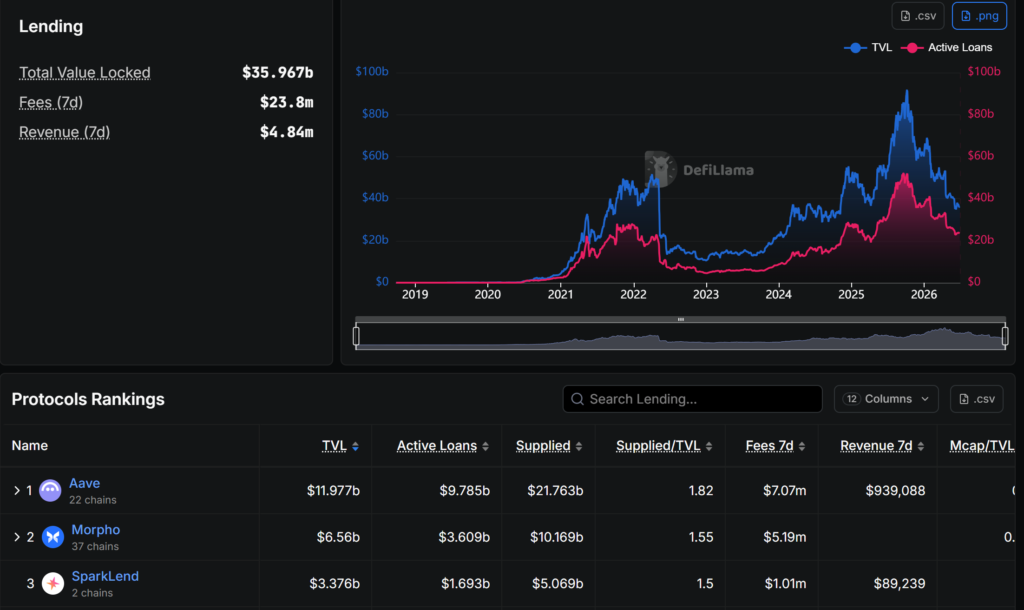
Task: Click Aave's Active Loans cell $9.785b
Action: click(x=464, y=490)
